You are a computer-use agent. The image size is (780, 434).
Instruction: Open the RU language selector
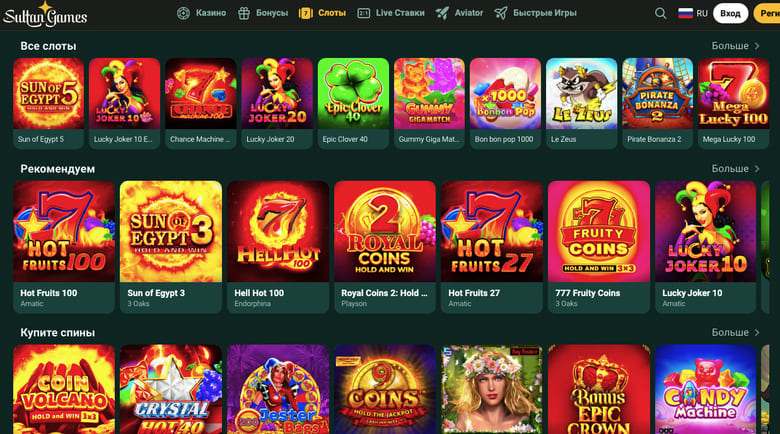point(693,13)
